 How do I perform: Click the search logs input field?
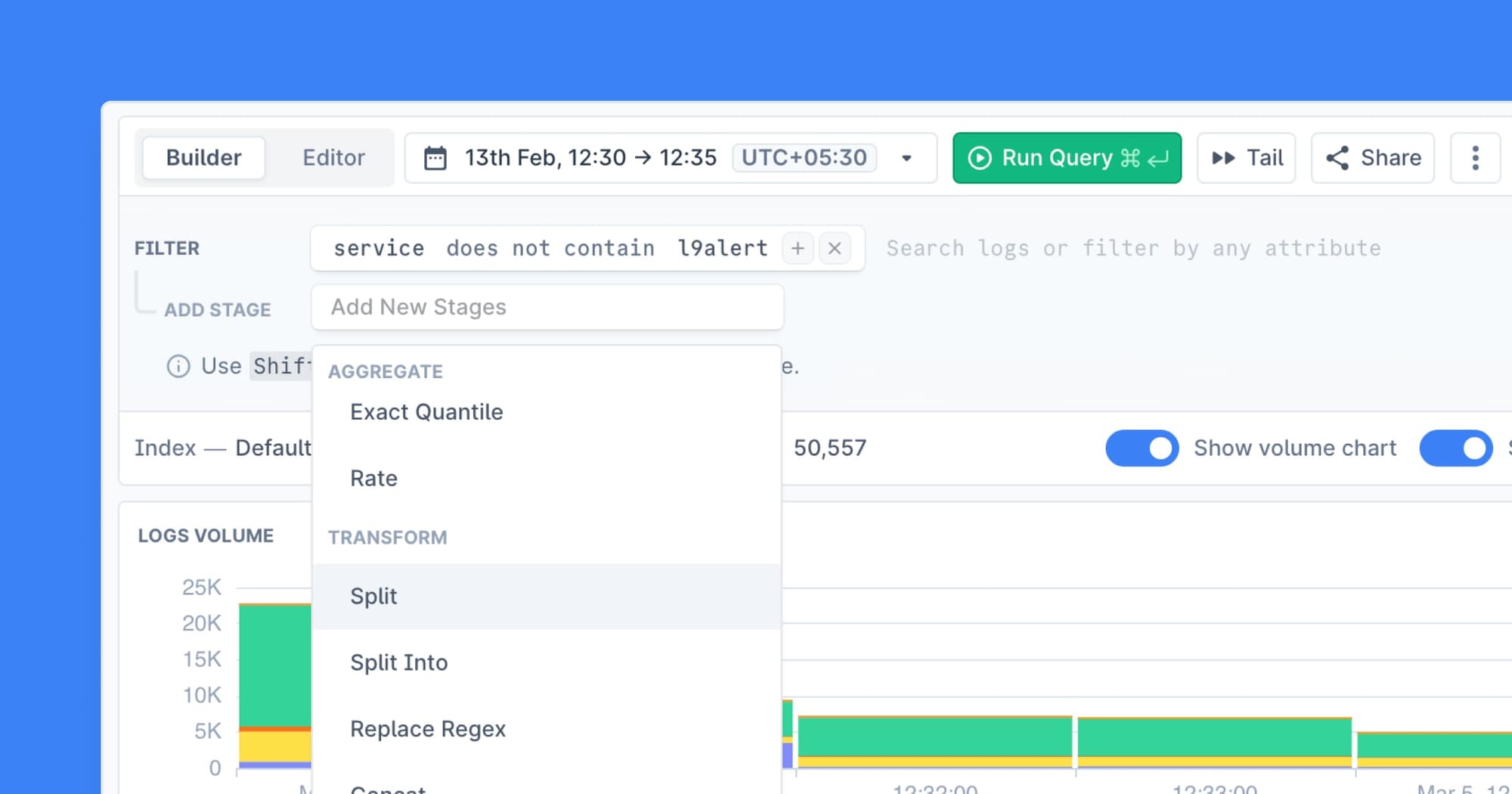point(1134,248)
